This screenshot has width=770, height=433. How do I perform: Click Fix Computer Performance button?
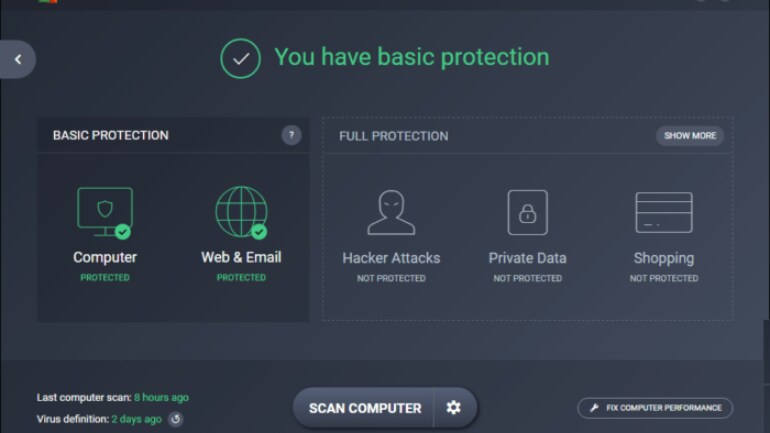point(655,408)
